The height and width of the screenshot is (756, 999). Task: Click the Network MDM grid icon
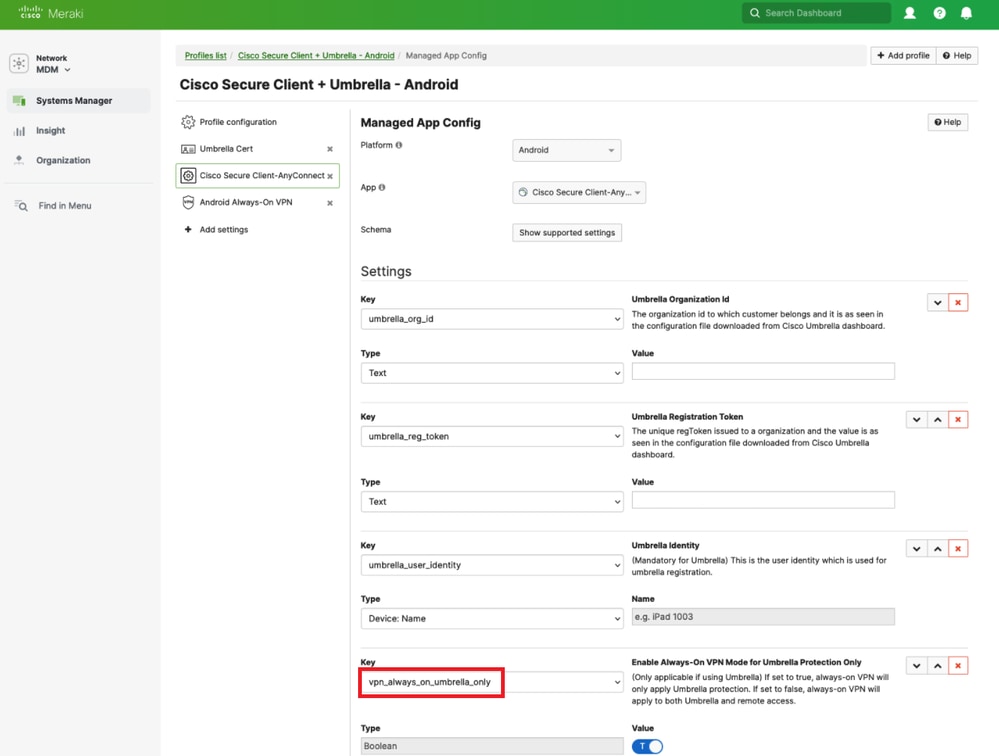18,63
